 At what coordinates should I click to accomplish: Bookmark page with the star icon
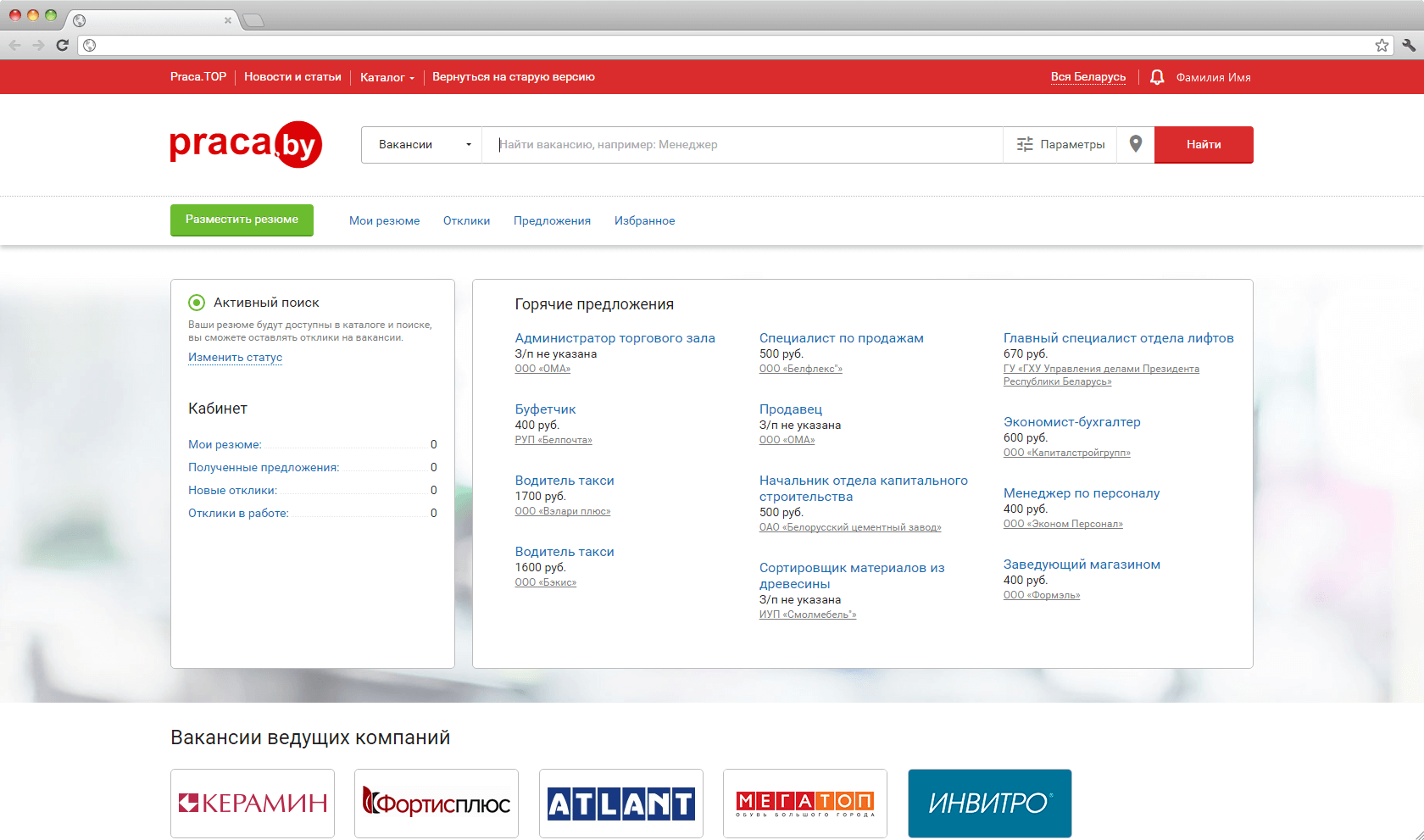(1382, 45)
